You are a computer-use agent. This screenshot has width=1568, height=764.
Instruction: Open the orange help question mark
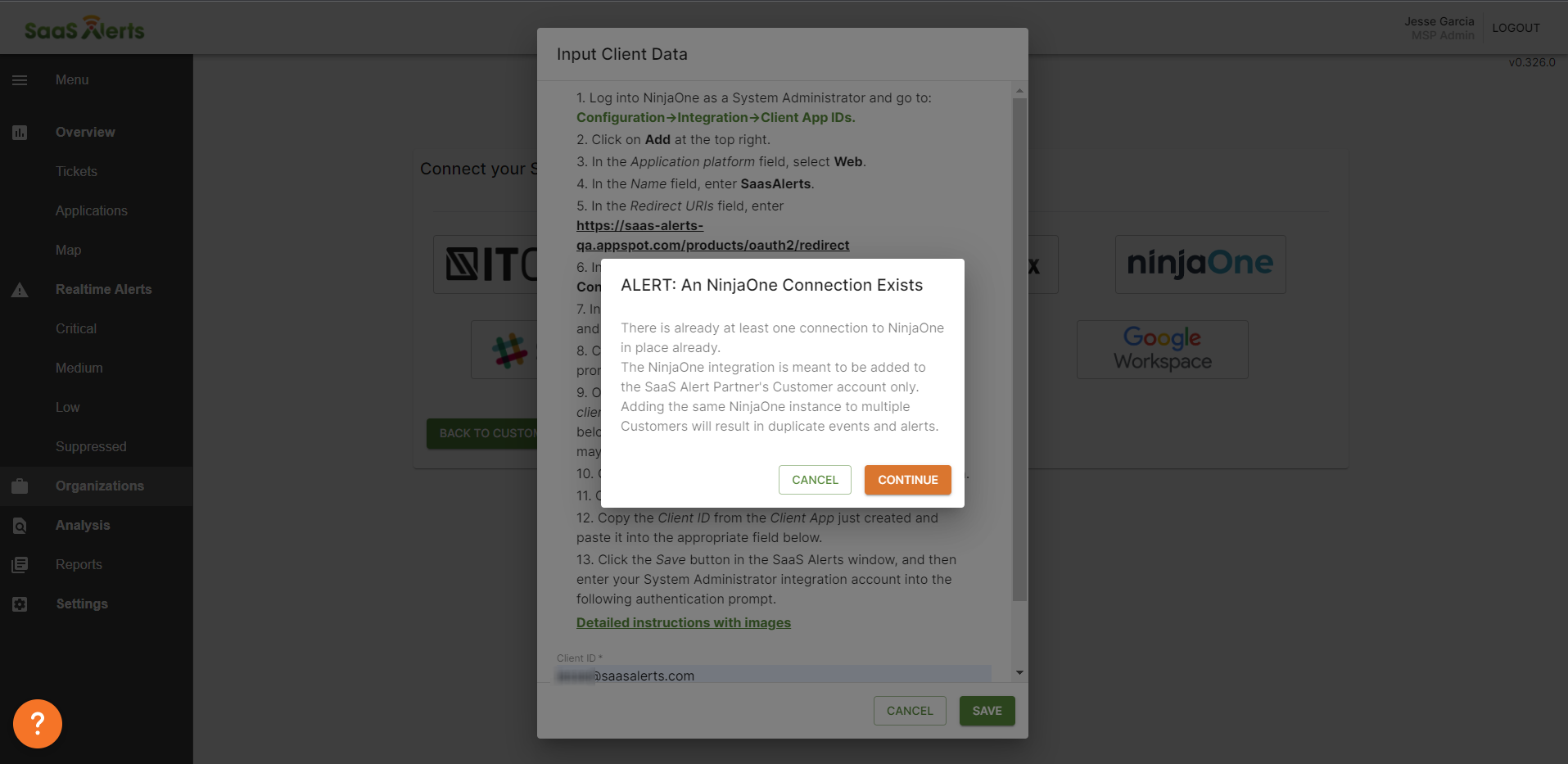point(38,724)
